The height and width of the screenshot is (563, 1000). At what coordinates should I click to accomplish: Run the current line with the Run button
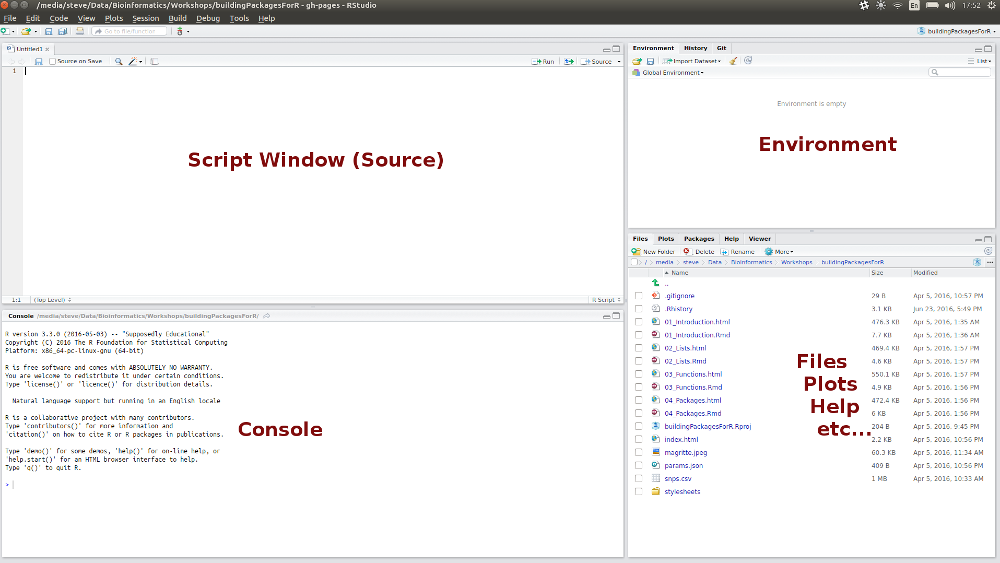click(x=543, y=62)
